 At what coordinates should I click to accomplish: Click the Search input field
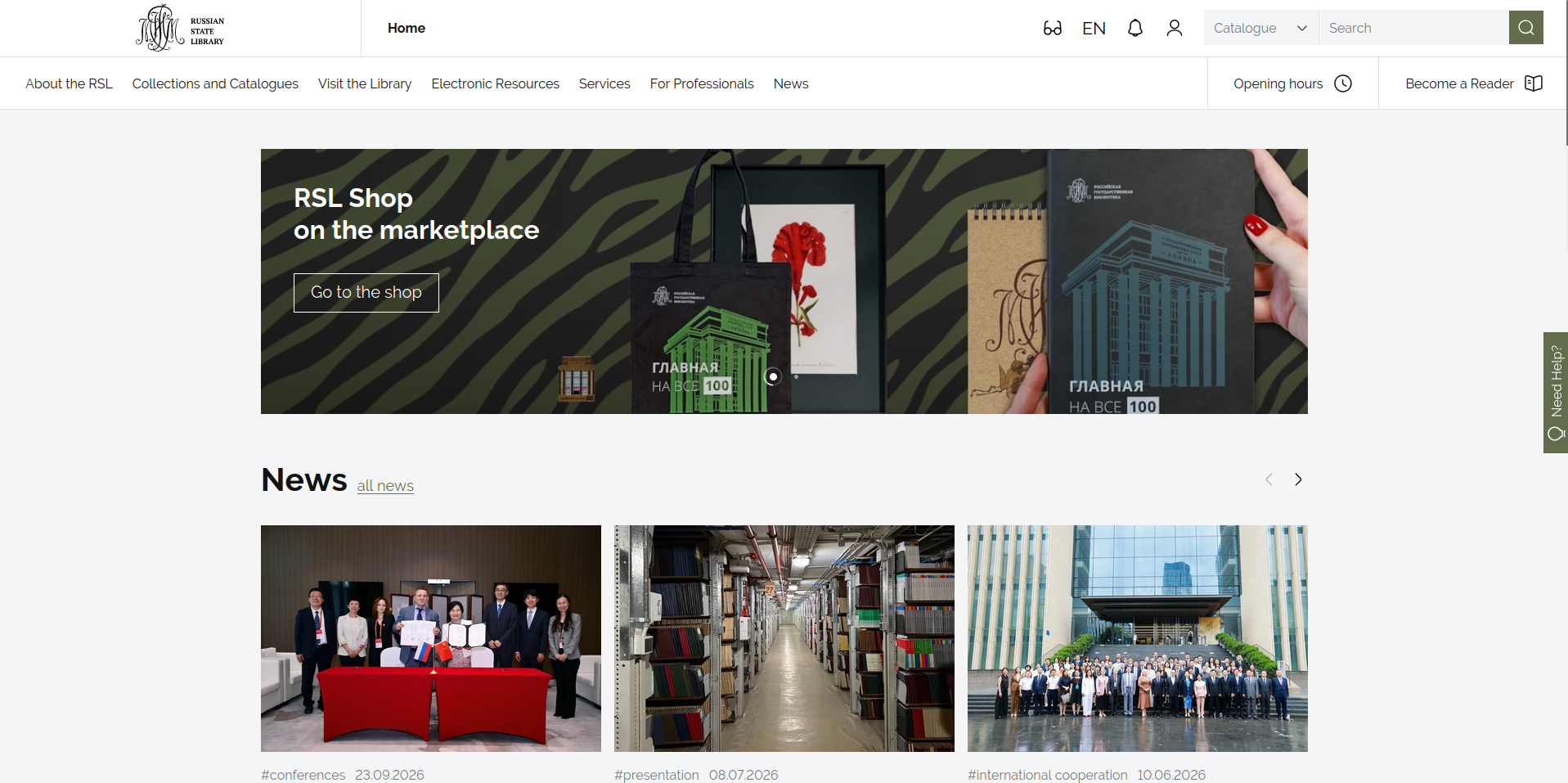point(1413,28)
